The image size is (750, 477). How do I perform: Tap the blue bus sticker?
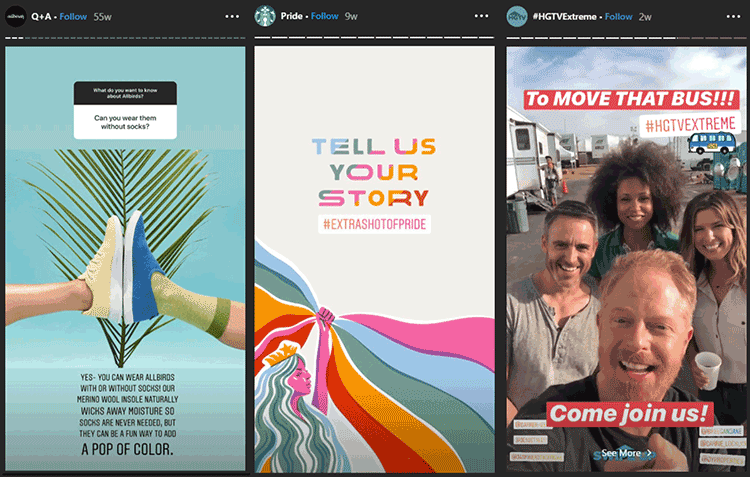tap(713, 143)
